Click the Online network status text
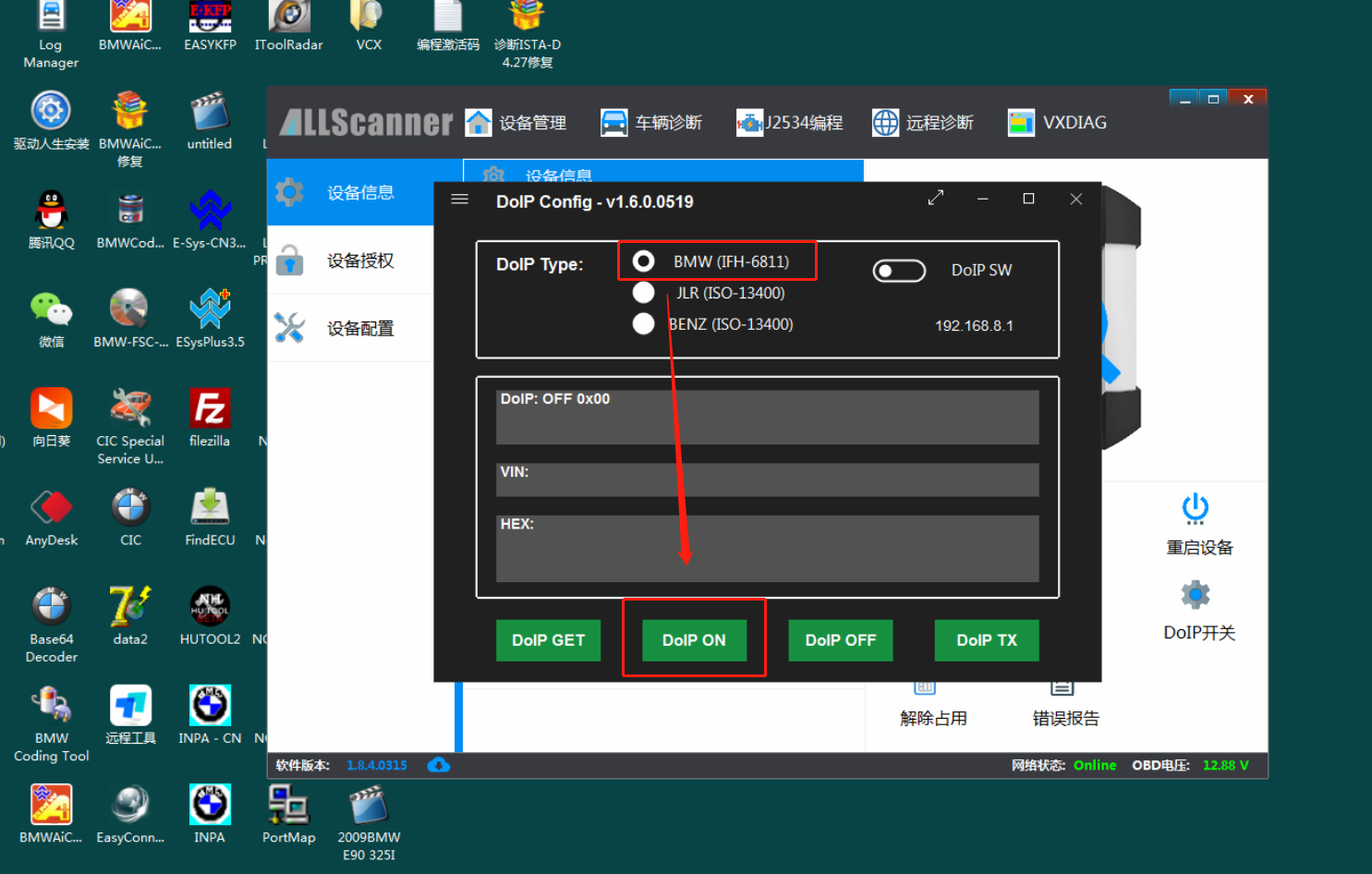This screenshot has height=874, width=1372. click(1095, 765)
